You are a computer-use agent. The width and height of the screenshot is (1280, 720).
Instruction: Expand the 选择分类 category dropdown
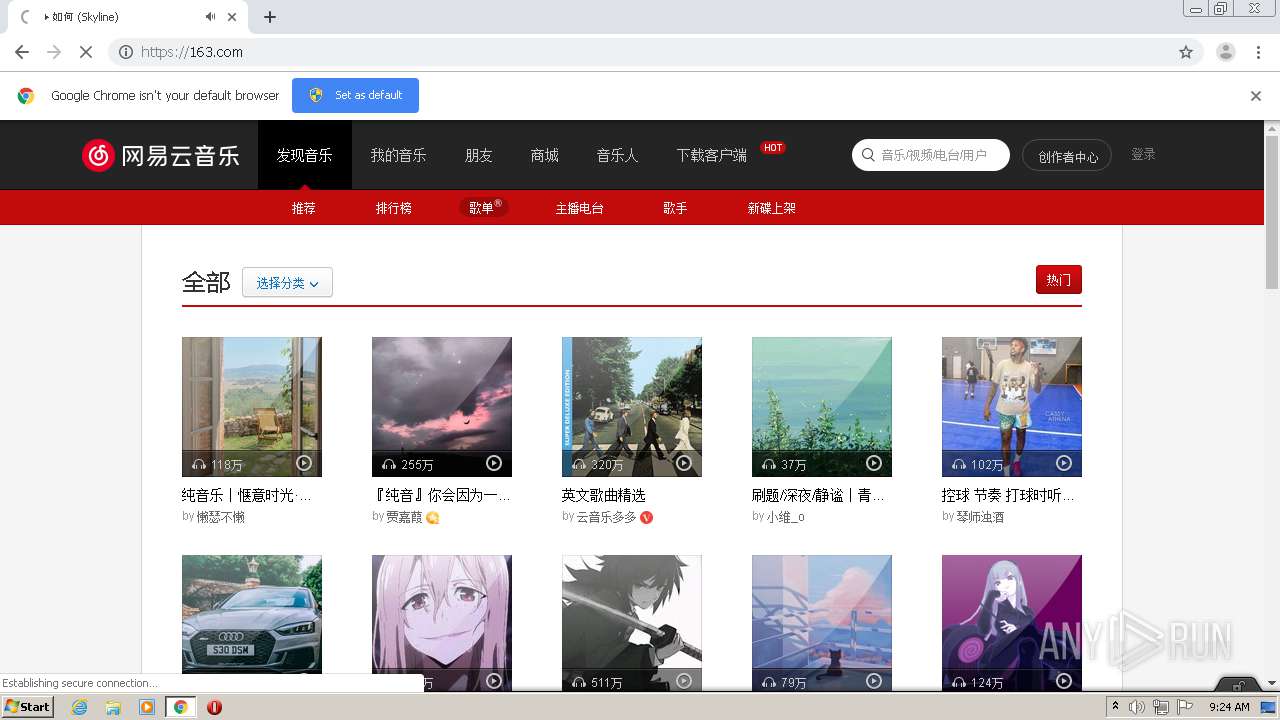[287, 283]
